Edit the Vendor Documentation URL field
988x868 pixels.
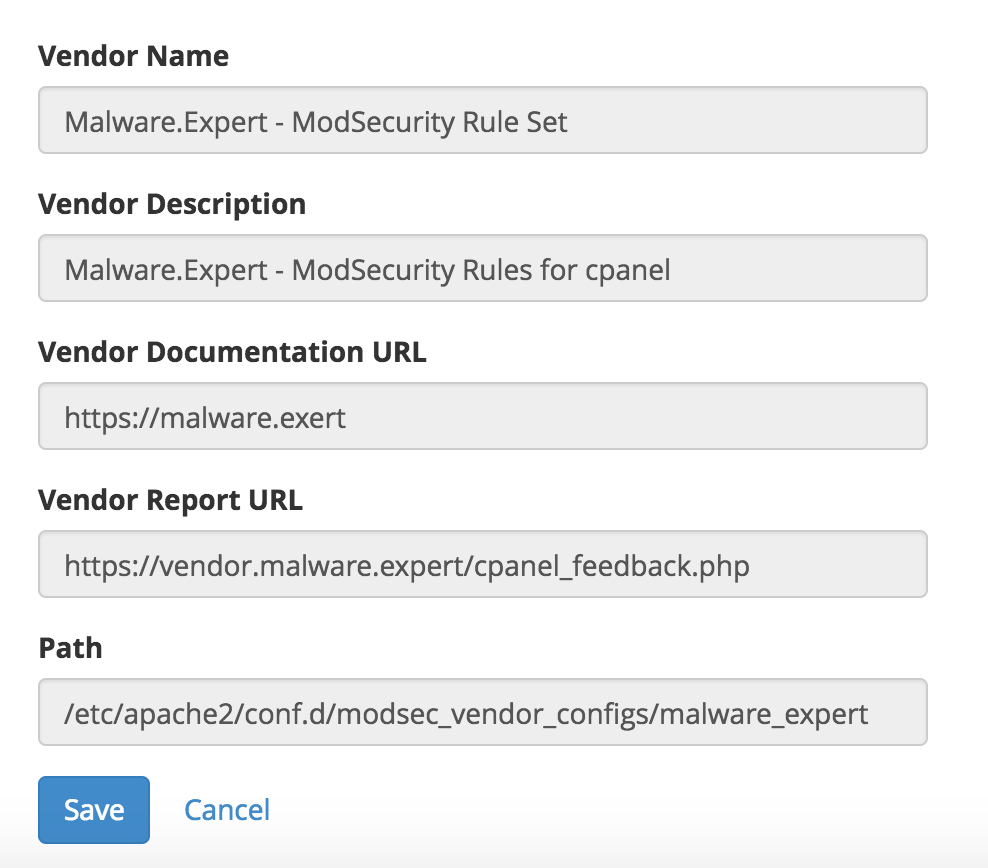[x=483, y=416]
